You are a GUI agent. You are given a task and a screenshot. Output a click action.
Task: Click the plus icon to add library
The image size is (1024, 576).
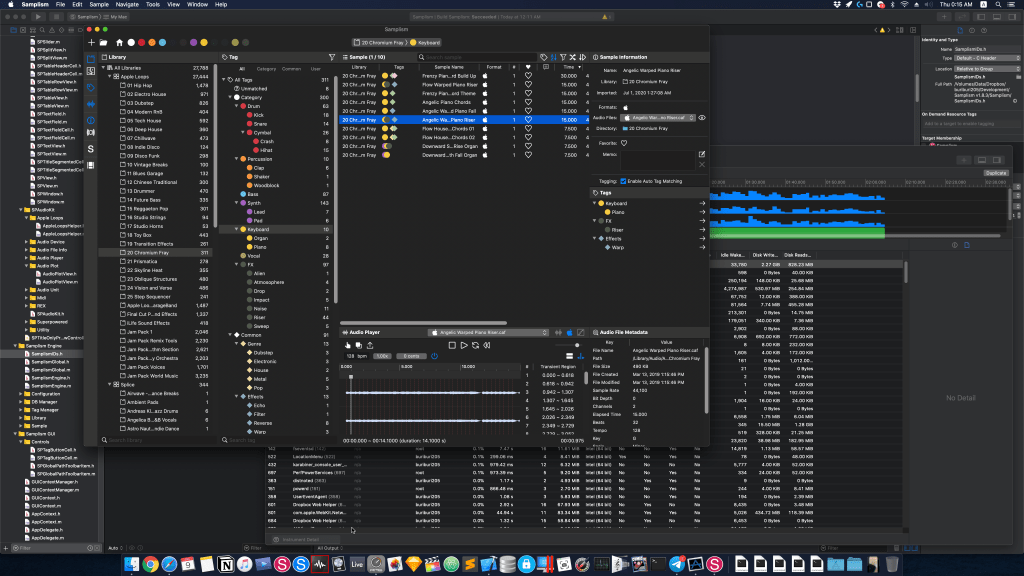[x=91, y=43]
